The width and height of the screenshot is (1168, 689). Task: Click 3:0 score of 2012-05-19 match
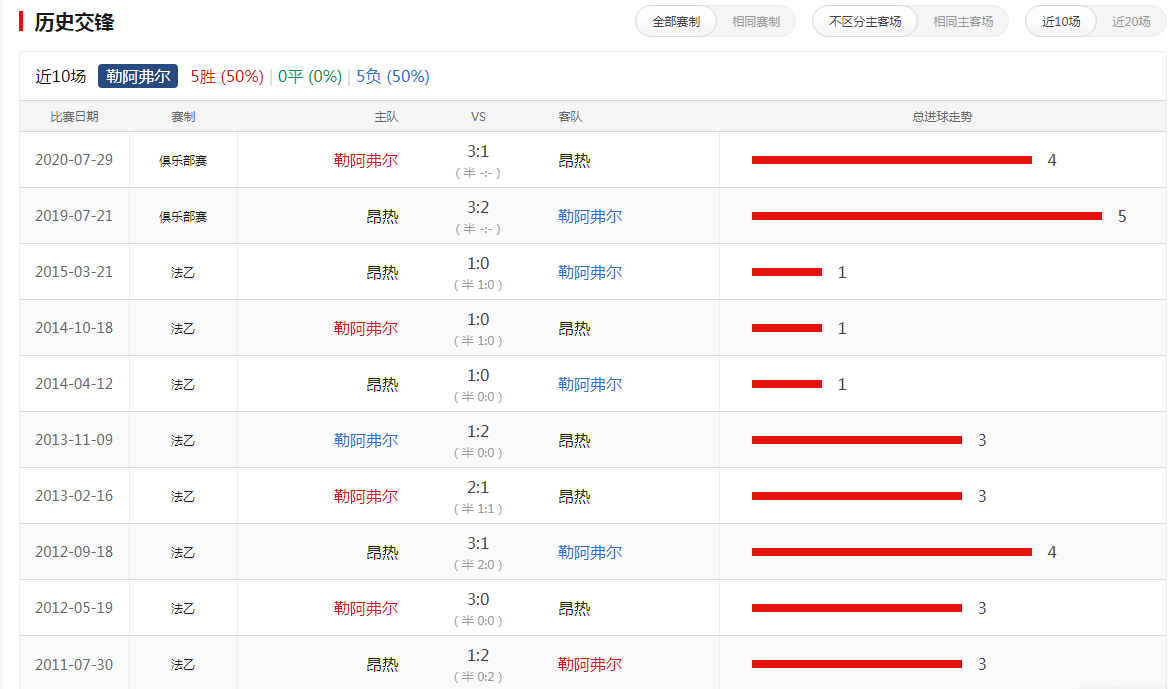[478, 599]
